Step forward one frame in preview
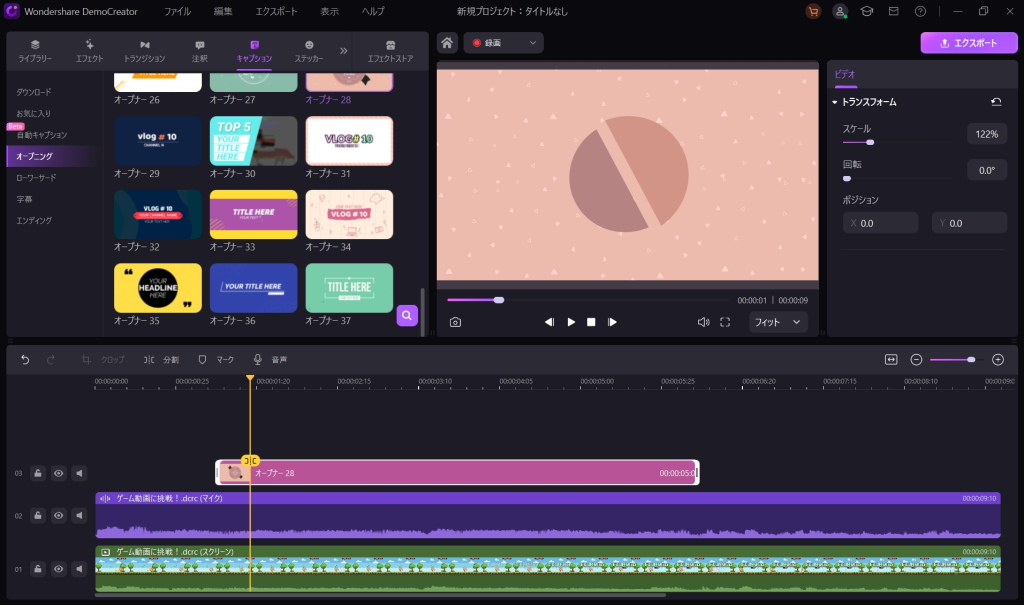Image resolution: width=1024 pixels, height=605 pixels. click(612, 322)
